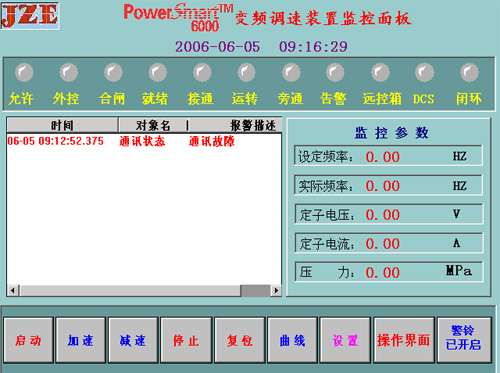
Task: Click the 复位 reset button
Action: pyautogui.click(x=240, y=340)
